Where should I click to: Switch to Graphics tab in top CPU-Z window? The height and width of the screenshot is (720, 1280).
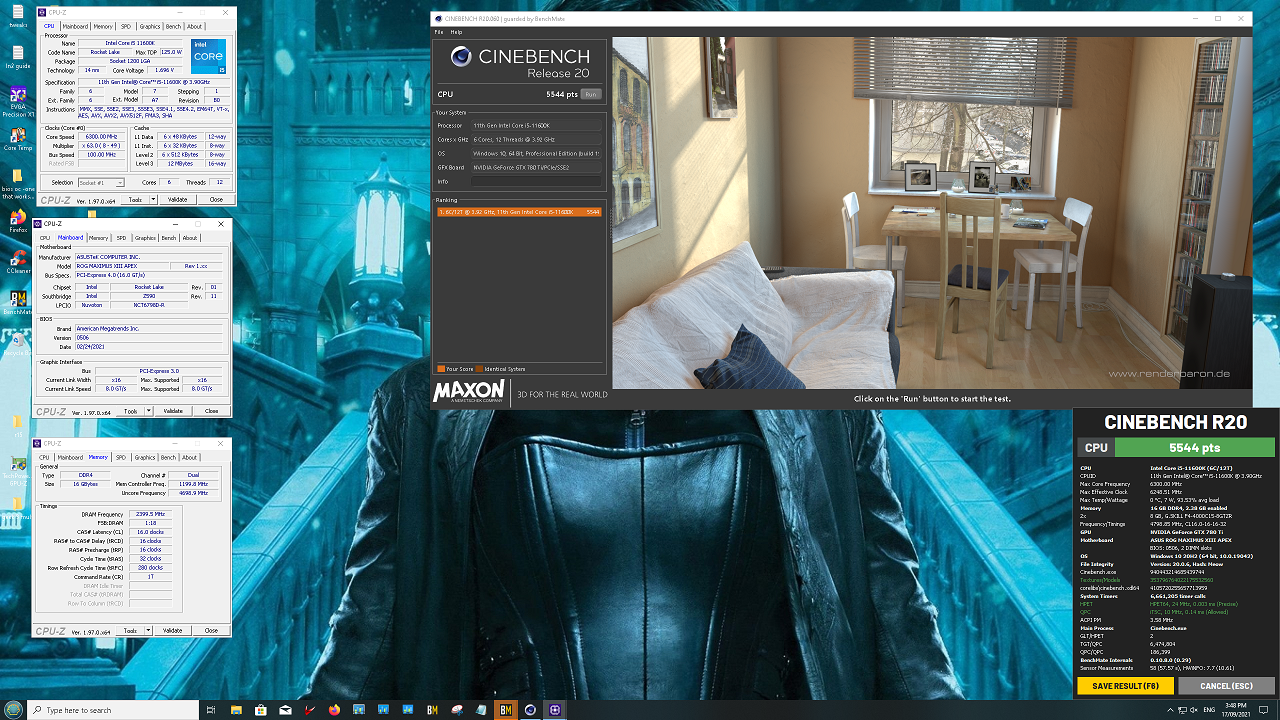click(150, 26)
